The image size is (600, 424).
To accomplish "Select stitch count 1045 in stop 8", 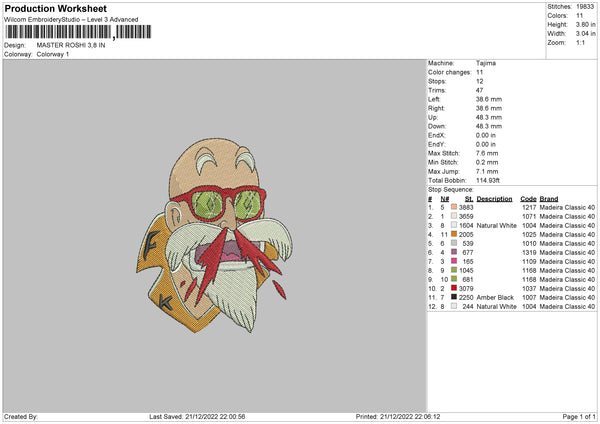I will click(466, 271).
